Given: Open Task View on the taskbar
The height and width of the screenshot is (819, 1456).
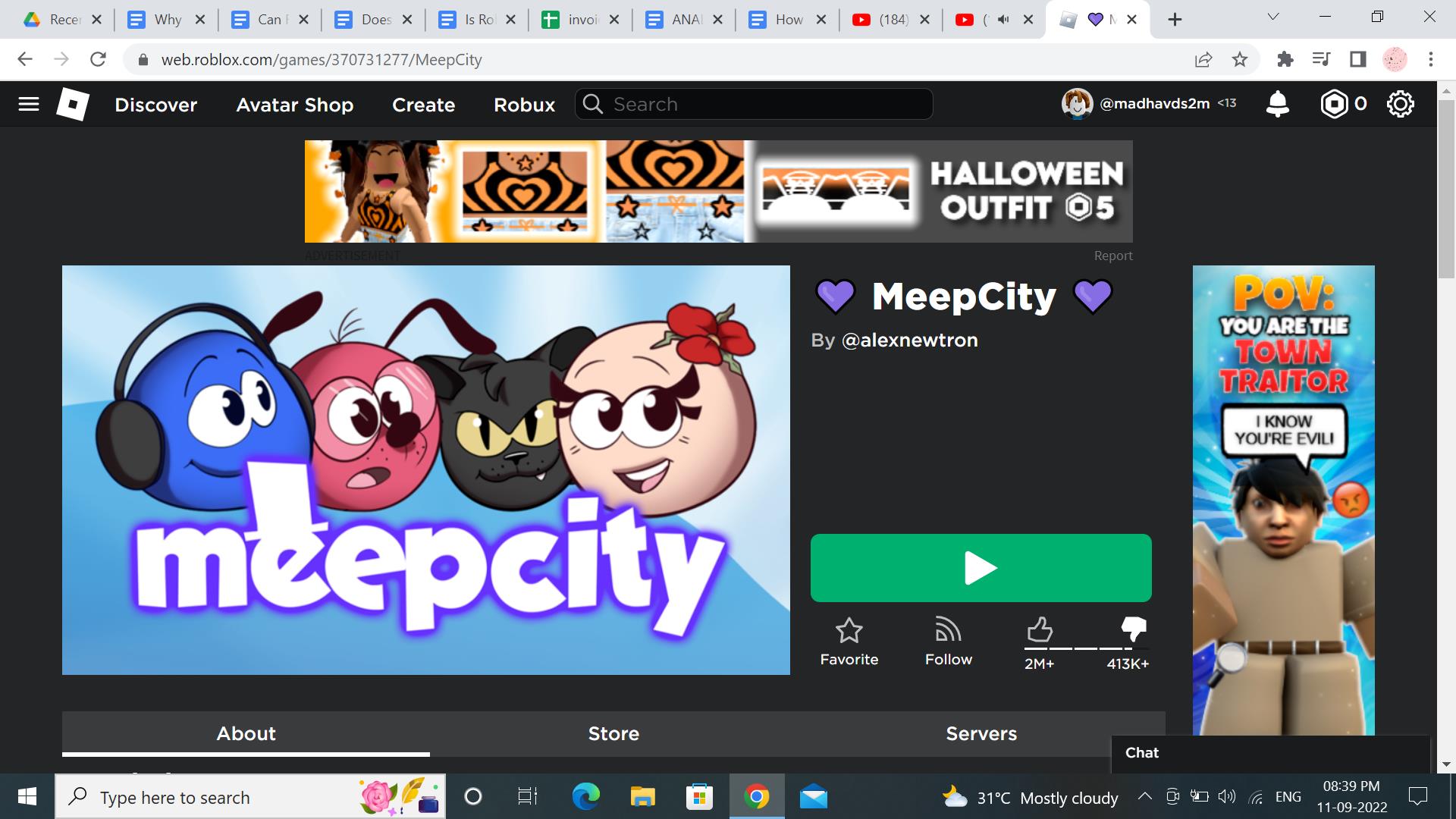Looking at the screenshot, I should click(528, 796).
